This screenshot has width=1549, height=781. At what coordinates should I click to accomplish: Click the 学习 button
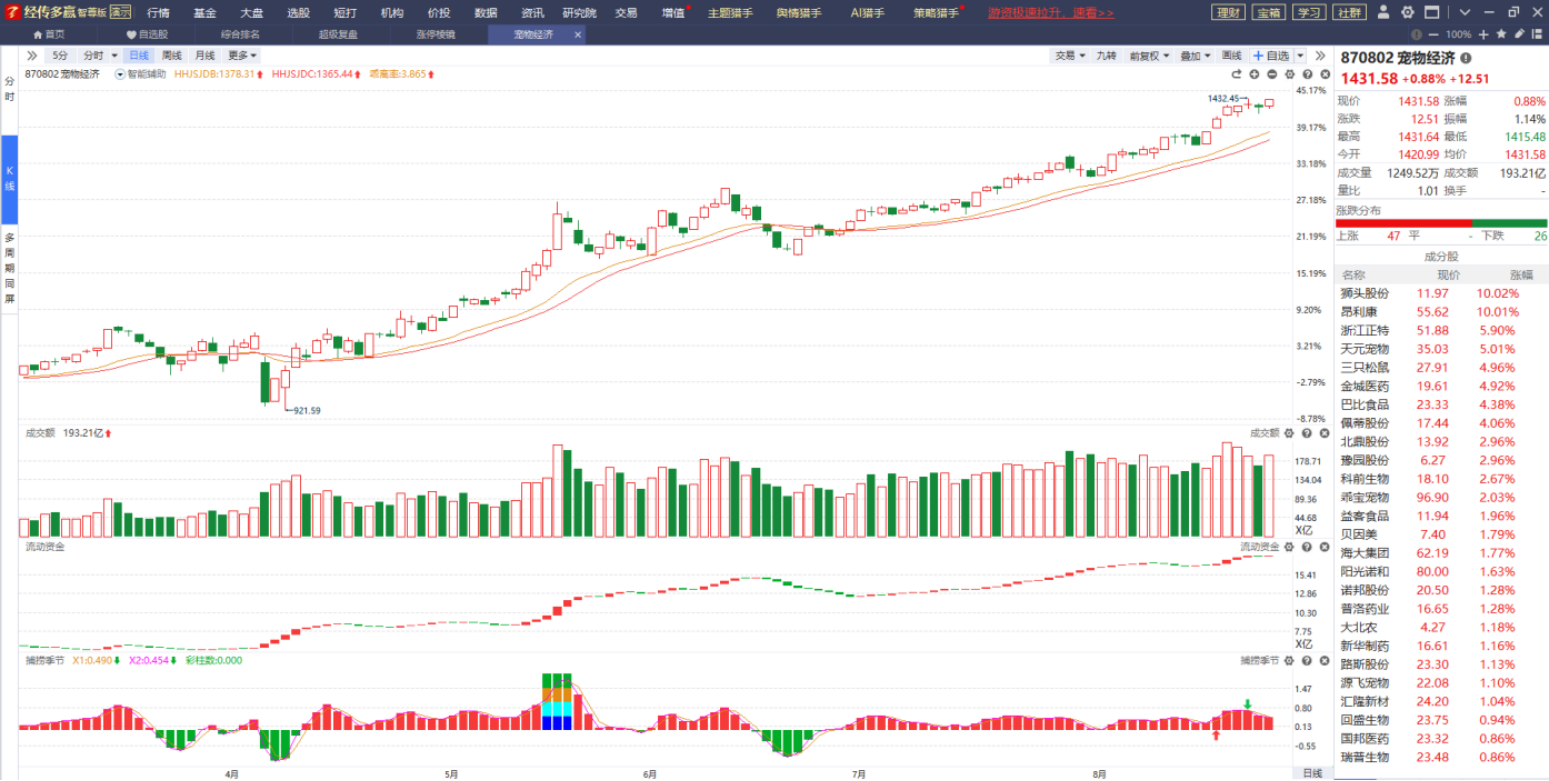[1309, 13]
